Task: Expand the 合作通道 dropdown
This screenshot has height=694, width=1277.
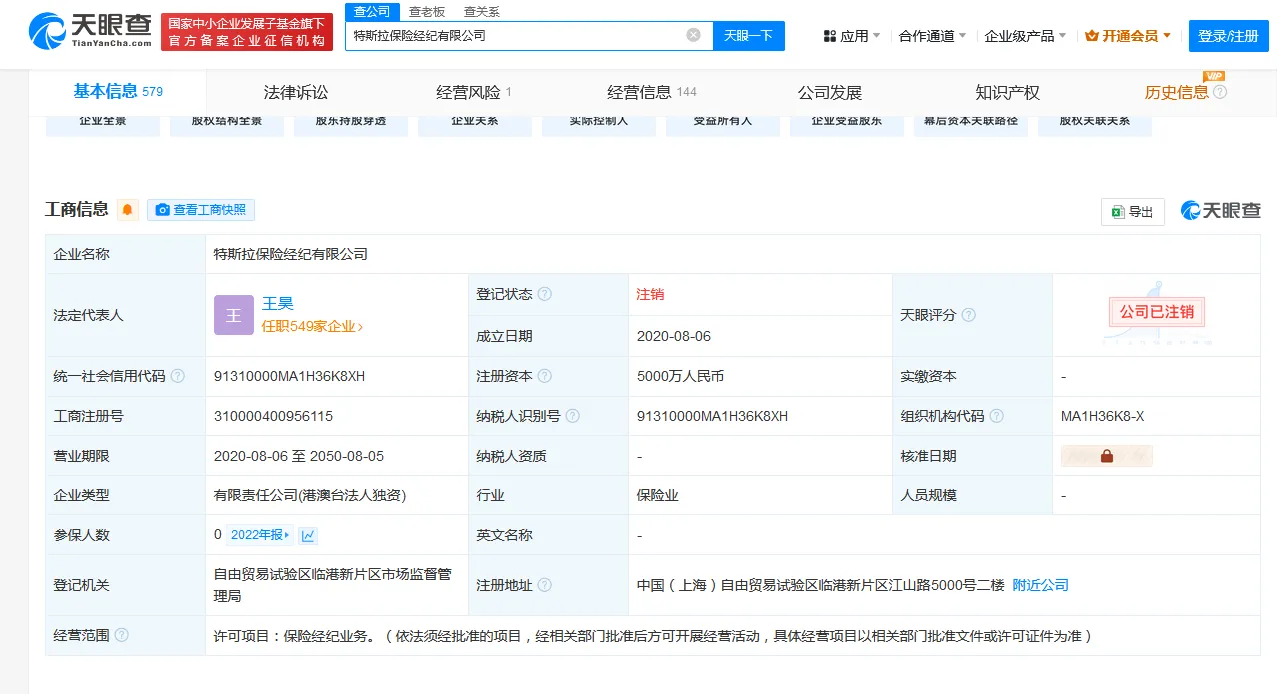Action: [x=932, y=36]
